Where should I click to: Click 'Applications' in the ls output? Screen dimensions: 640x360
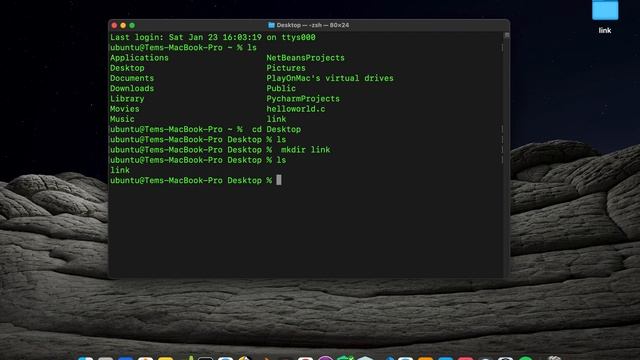tap(139, 58)
